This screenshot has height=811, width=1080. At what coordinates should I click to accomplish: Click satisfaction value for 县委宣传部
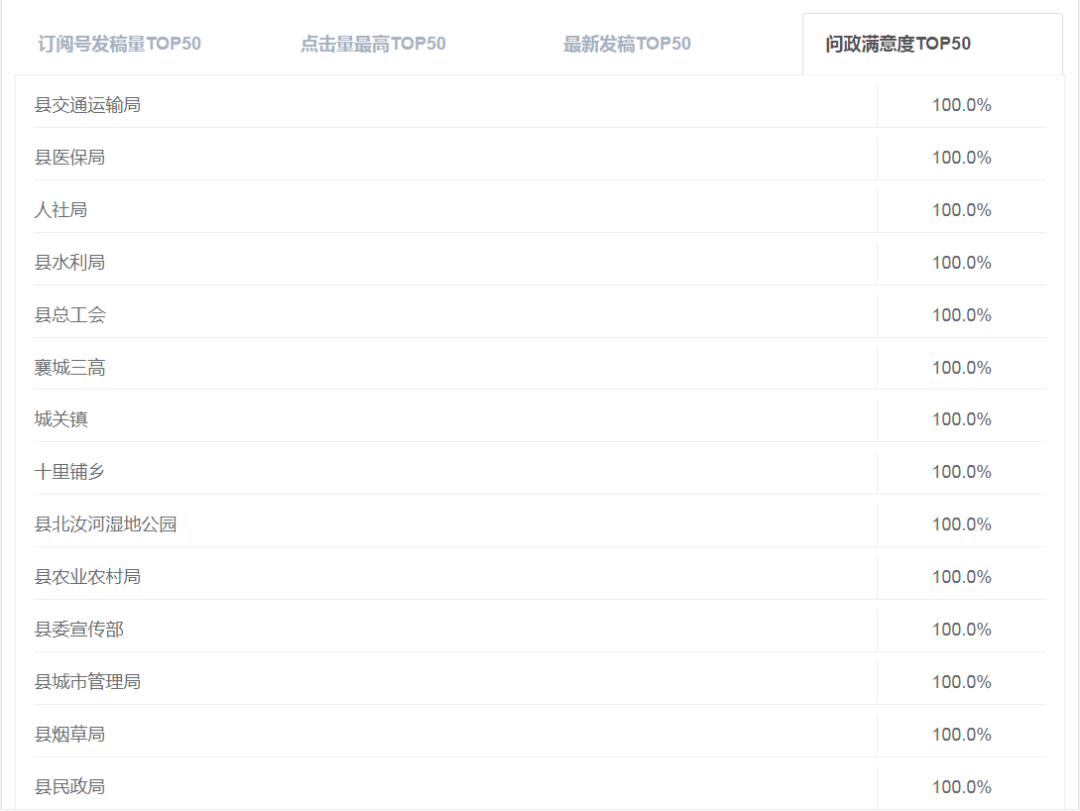point(962,630)
